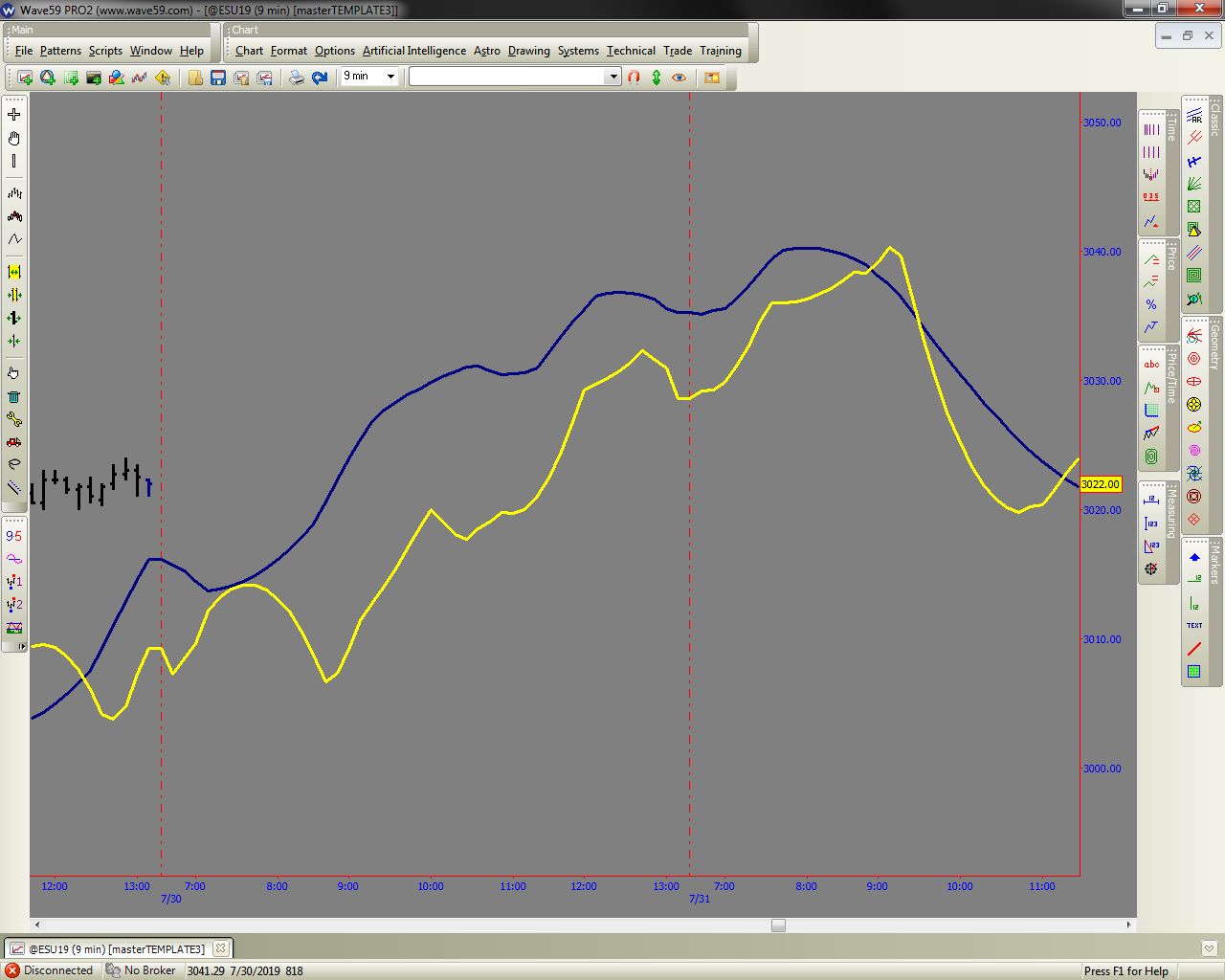Select the crosshair cursor tool
Screen dimensions: 1225x980
(x=14, y=115)
